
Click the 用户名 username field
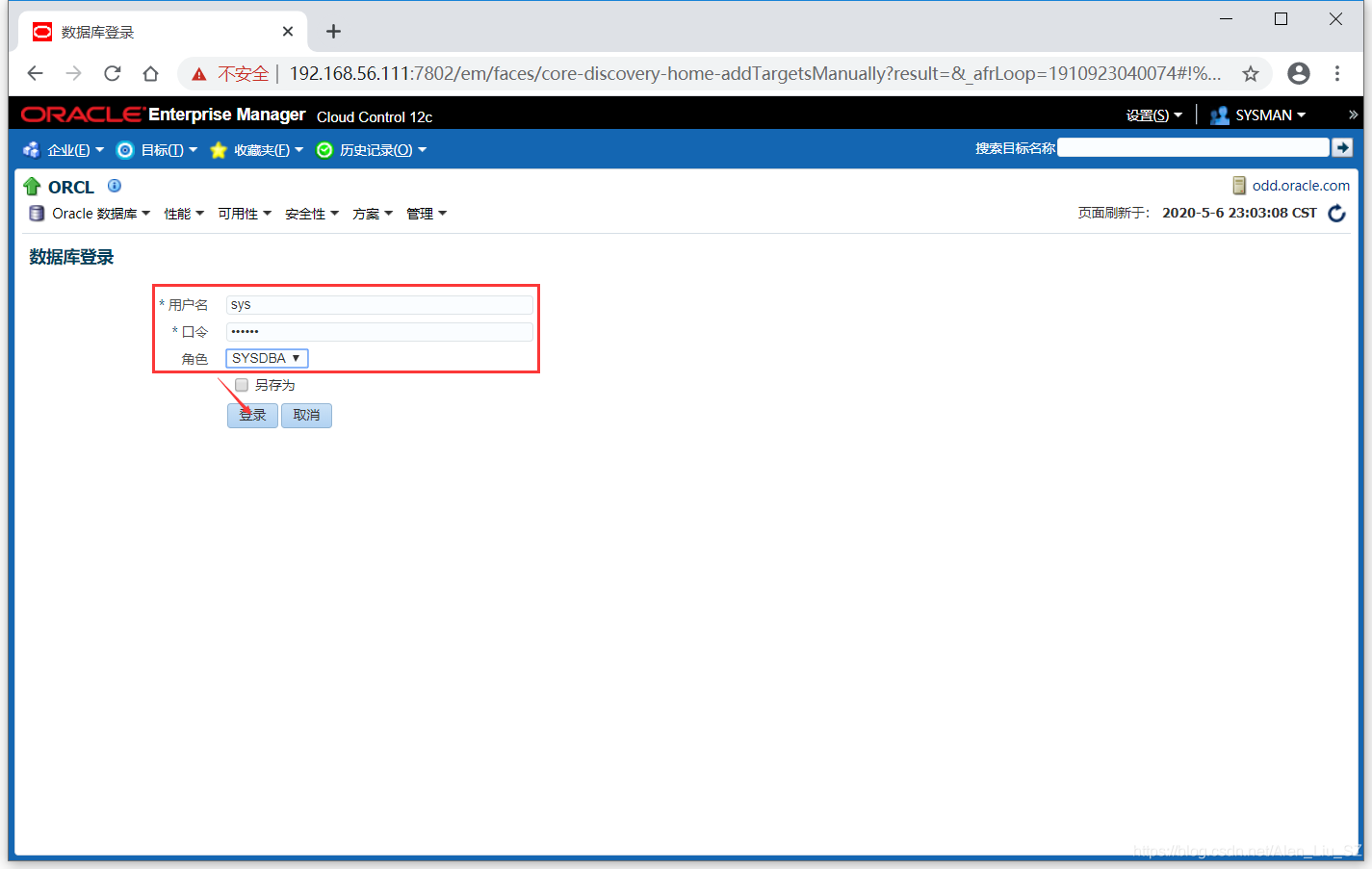(379, 304)
